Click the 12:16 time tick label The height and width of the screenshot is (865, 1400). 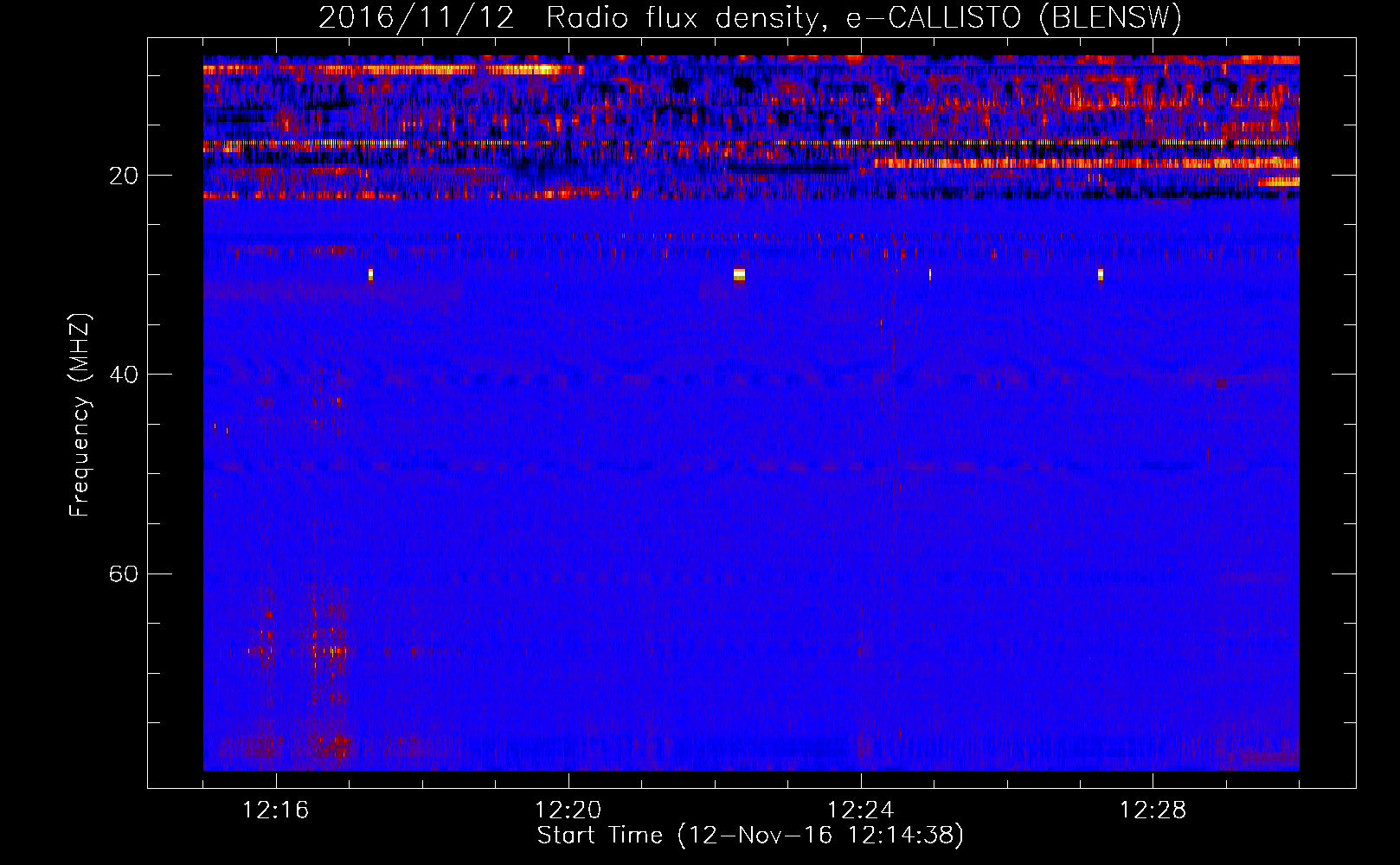pyautogui.click(x=275, y=811)
